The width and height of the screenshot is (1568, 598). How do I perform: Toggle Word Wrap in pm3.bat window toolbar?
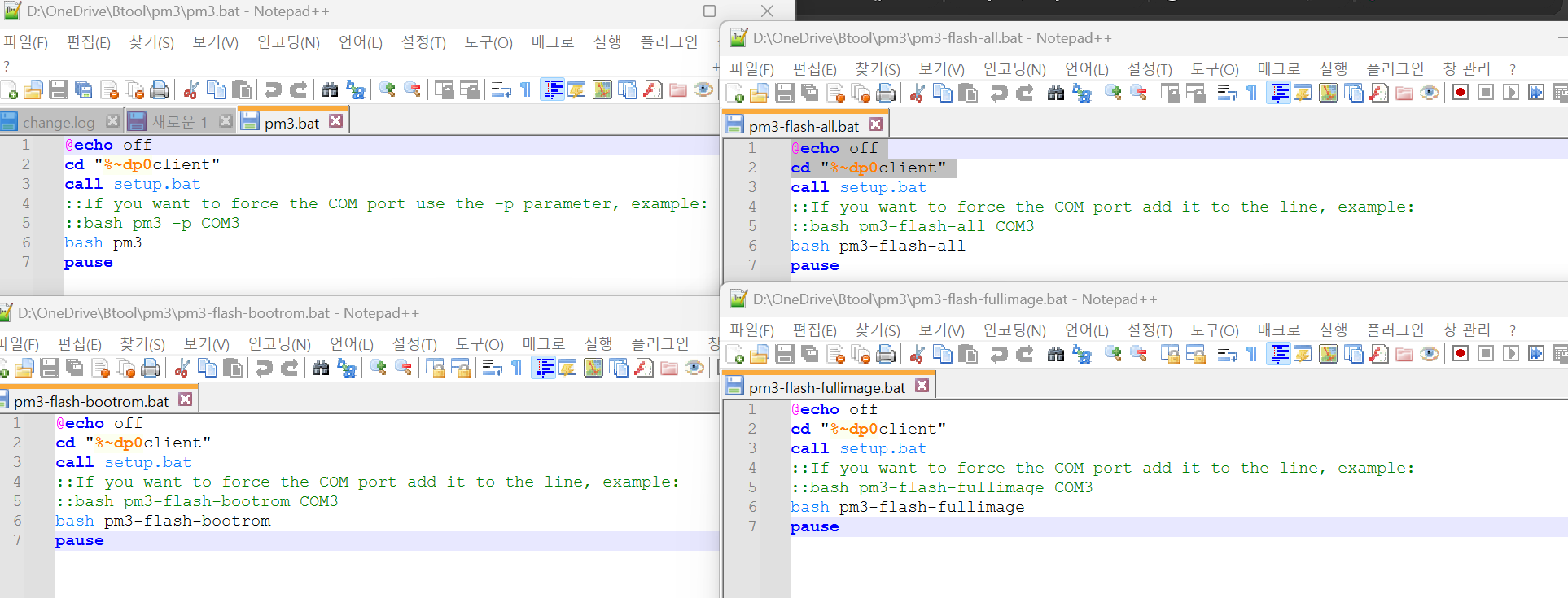(x=501, y=89)
